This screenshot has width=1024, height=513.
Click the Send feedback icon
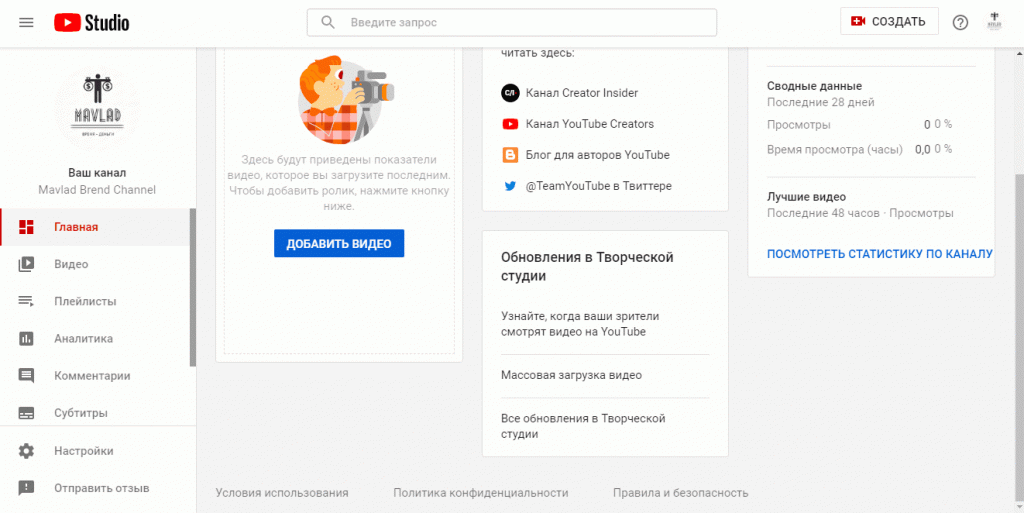point(27,488)
